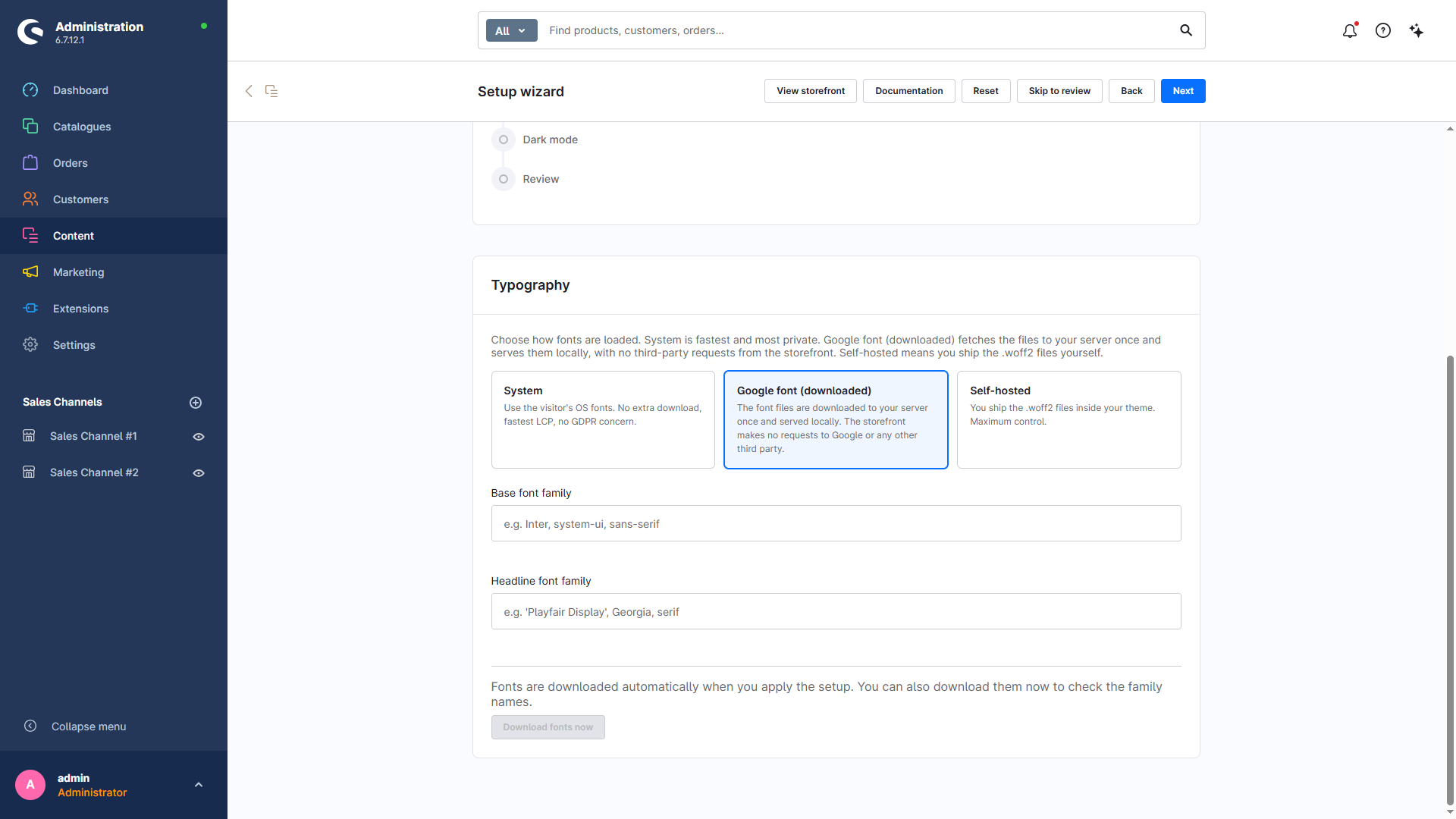Click the storefront icon for Sales Channel #2
This screenshot has width=1456, height=819.
tap(29, 472)
